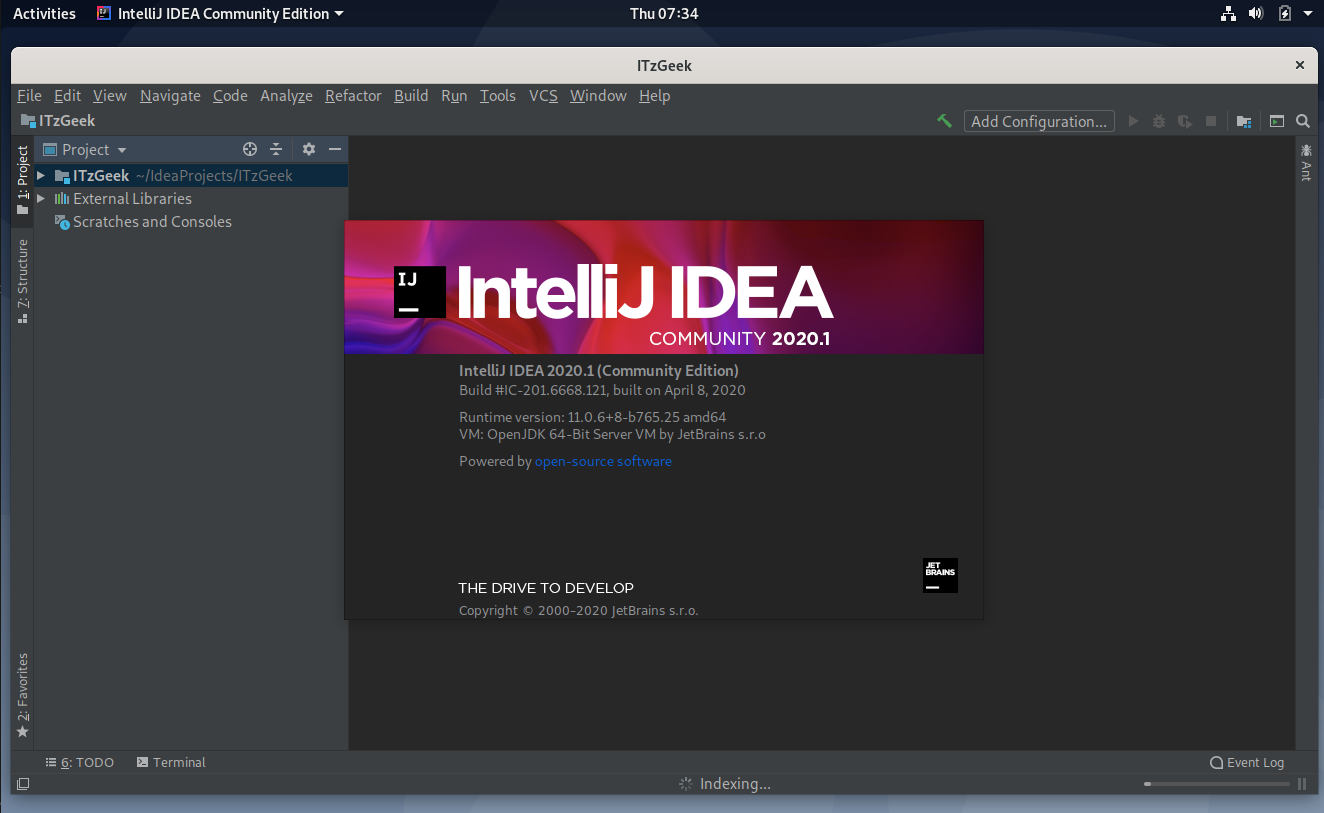Click the green Build Project hammer icon
This screenshot has width=1324, height=813.
pyautogui.click(x=944, y=121)
